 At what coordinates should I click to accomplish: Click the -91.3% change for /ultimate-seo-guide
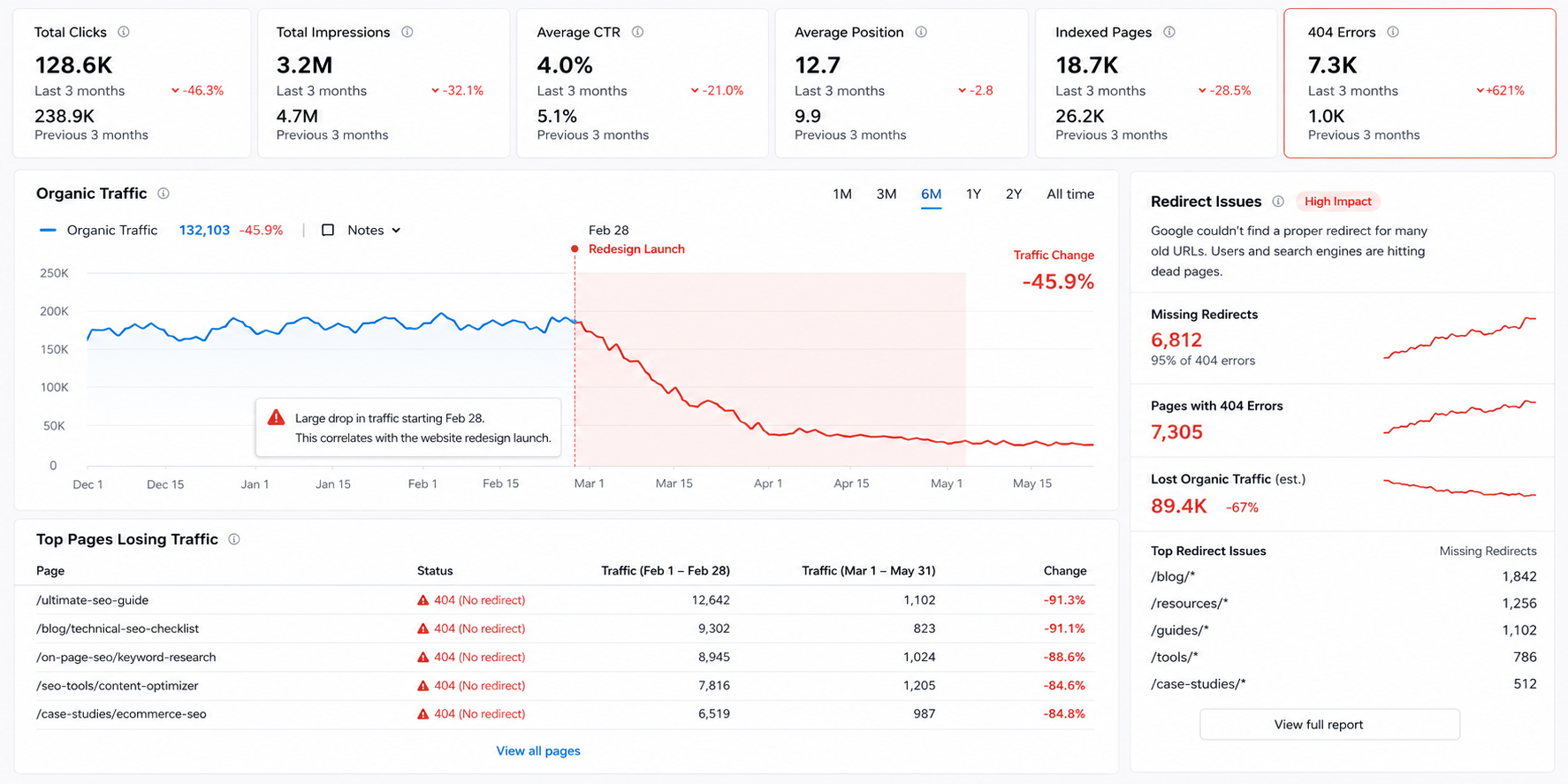click(1064, 600)
